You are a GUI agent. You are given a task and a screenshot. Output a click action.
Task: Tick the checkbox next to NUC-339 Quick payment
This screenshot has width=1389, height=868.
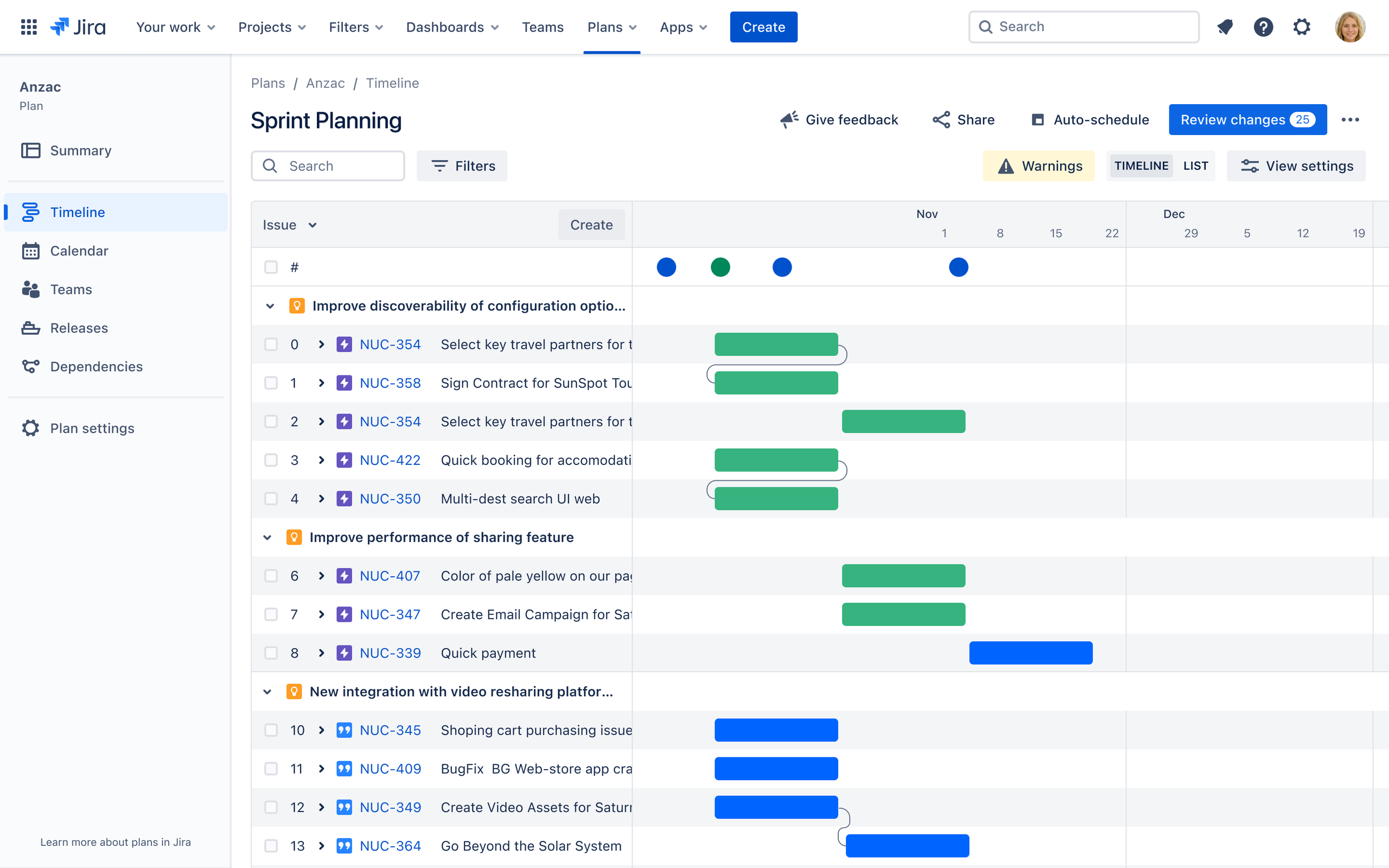(x=271, y=653)
